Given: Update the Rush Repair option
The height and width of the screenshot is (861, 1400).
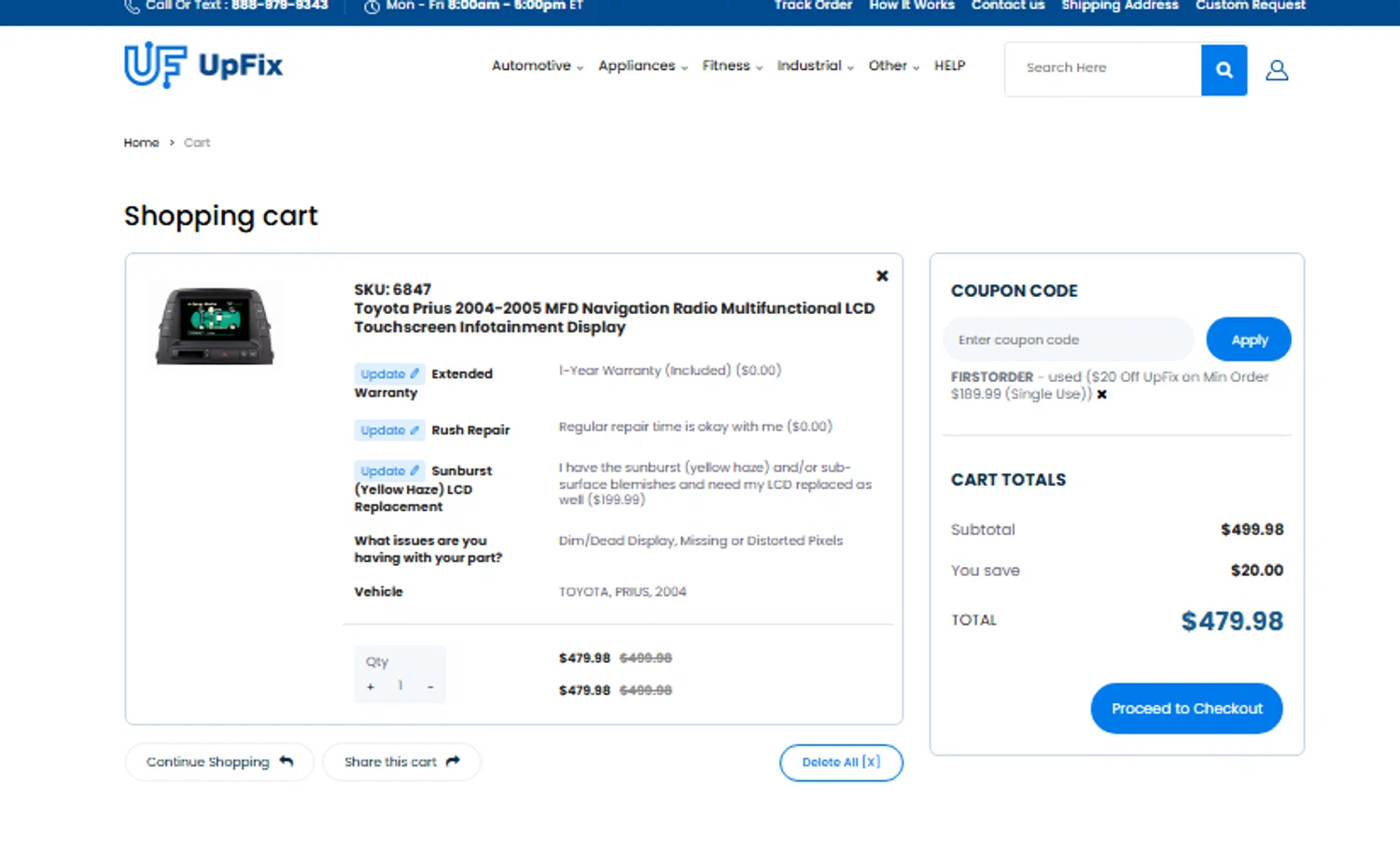Looking at the screenshot, I should tap(389, 430).
